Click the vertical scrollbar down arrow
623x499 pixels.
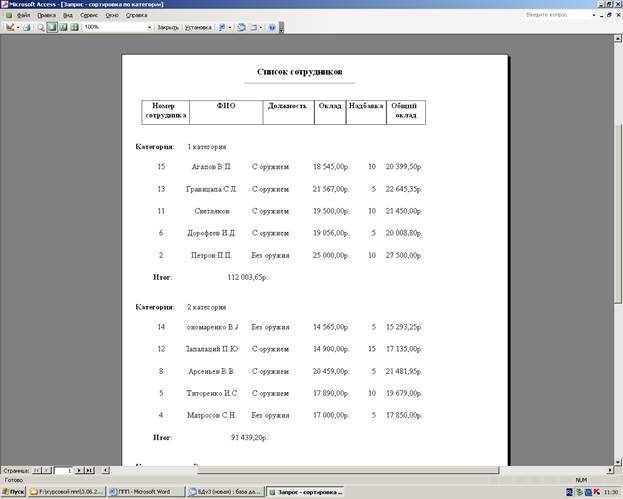click(x=617, y=461)
